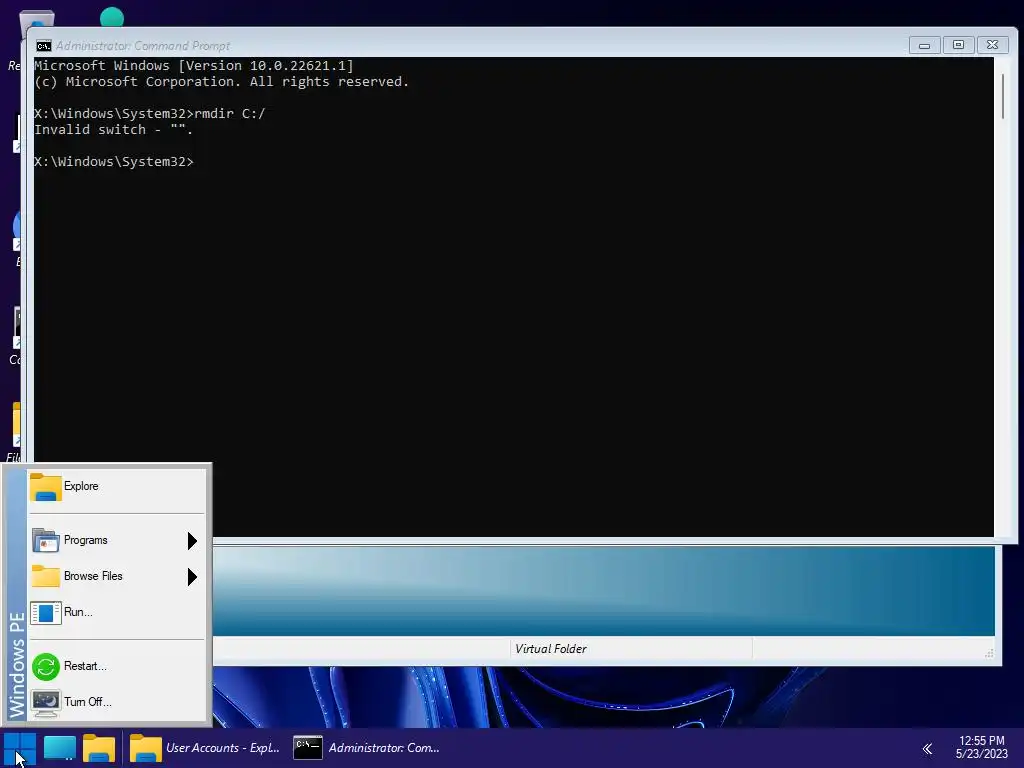Click the Browse Files folder icon
Viewport: 1024px width, 768px height.
click(46, 576)
